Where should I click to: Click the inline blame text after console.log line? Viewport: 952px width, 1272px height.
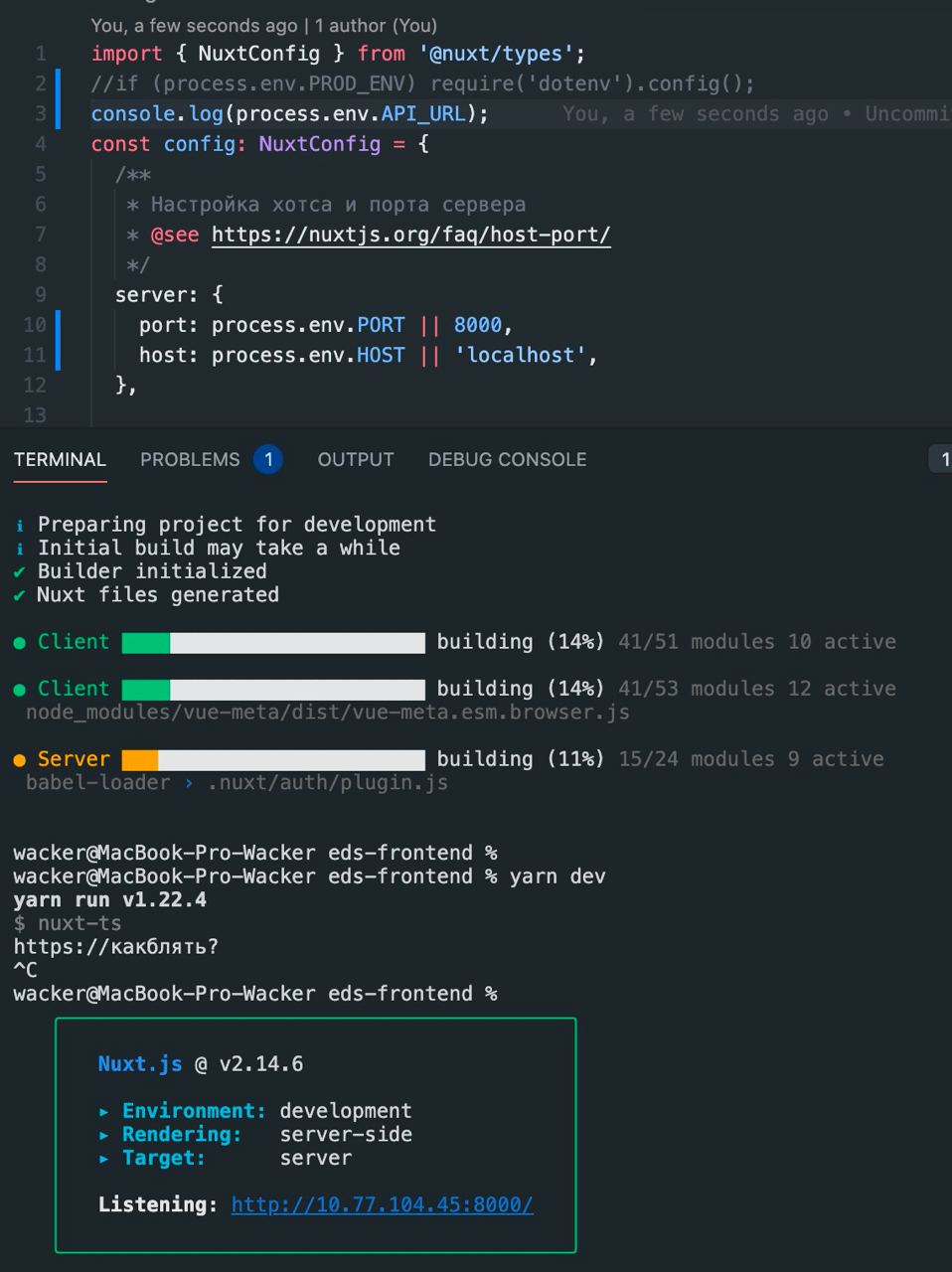tap(755, 114)
